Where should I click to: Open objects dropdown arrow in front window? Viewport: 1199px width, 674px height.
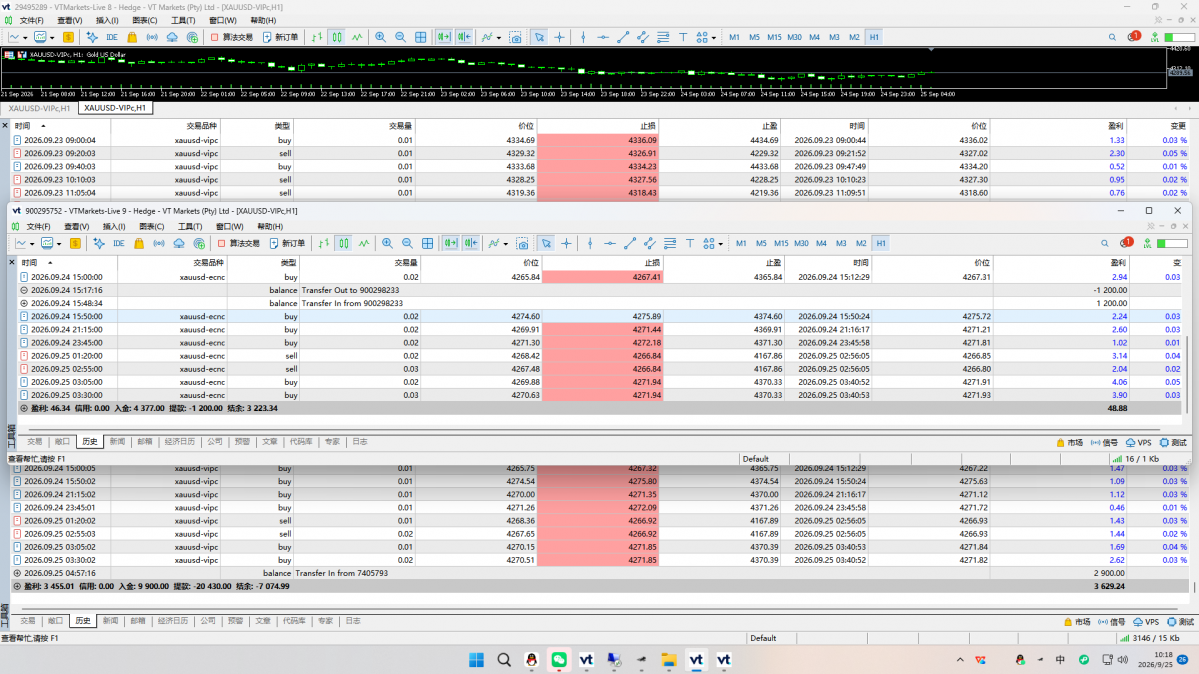[720, 244]
